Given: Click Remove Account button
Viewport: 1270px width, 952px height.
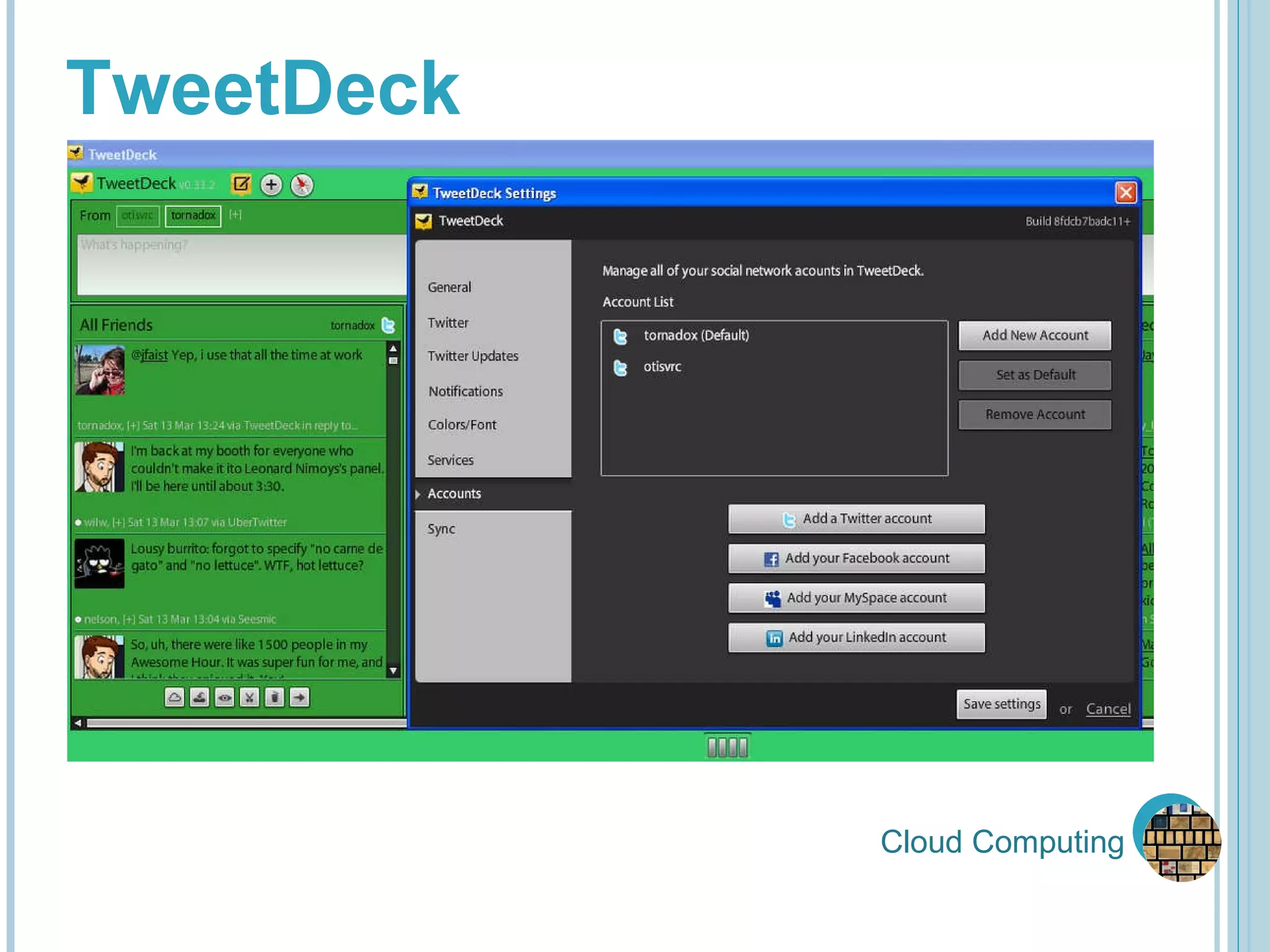Looking at the screenshot, I should pyautogui.click(x=1035, y=415).
